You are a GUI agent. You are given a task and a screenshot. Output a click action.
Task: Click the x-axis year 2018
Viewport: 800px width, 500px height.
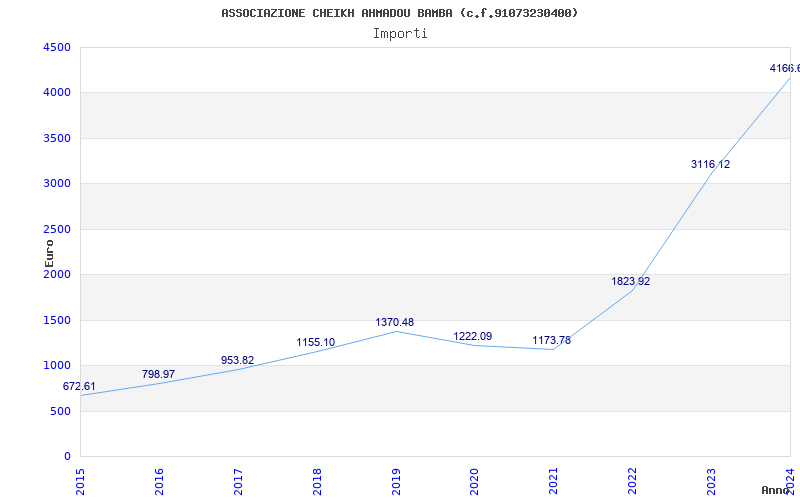[317, 482]
